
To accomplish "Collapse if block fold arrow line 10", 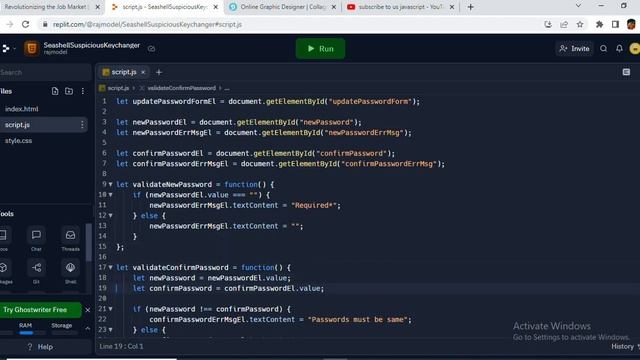I will 111,195.
